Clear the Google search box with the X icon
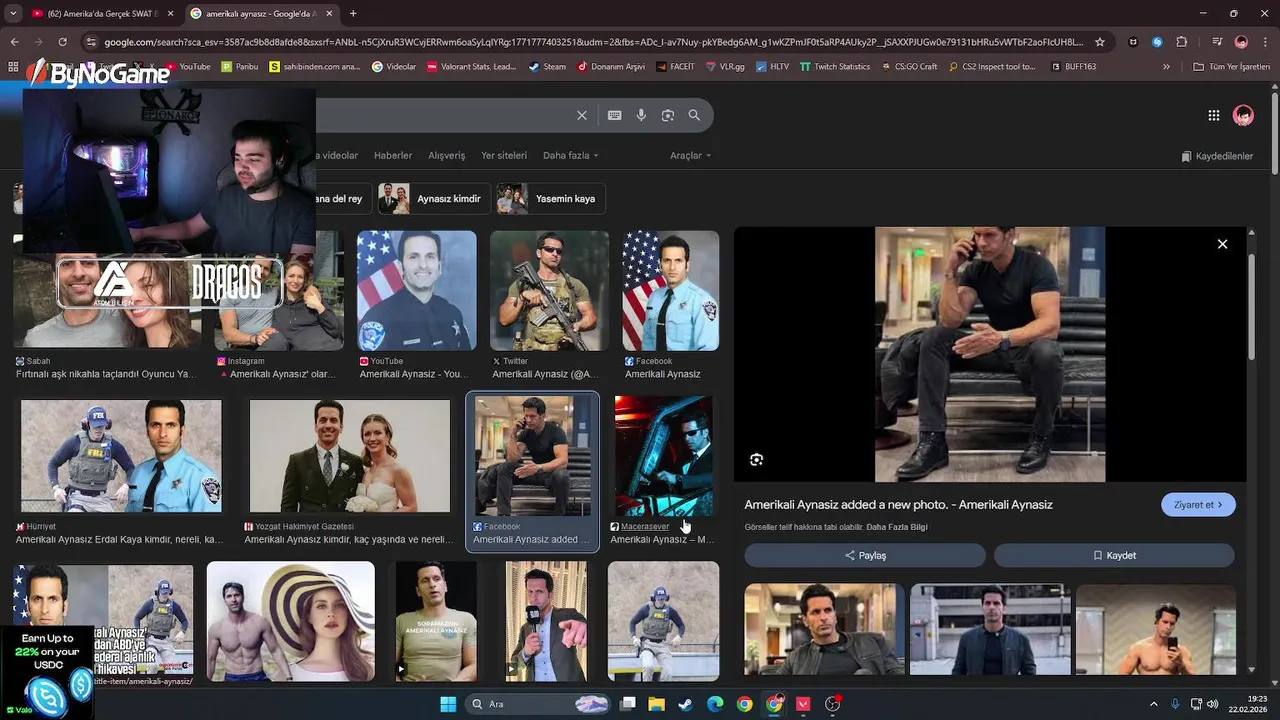This screenshot has height=720, width=1280. (x=581, y=115)
